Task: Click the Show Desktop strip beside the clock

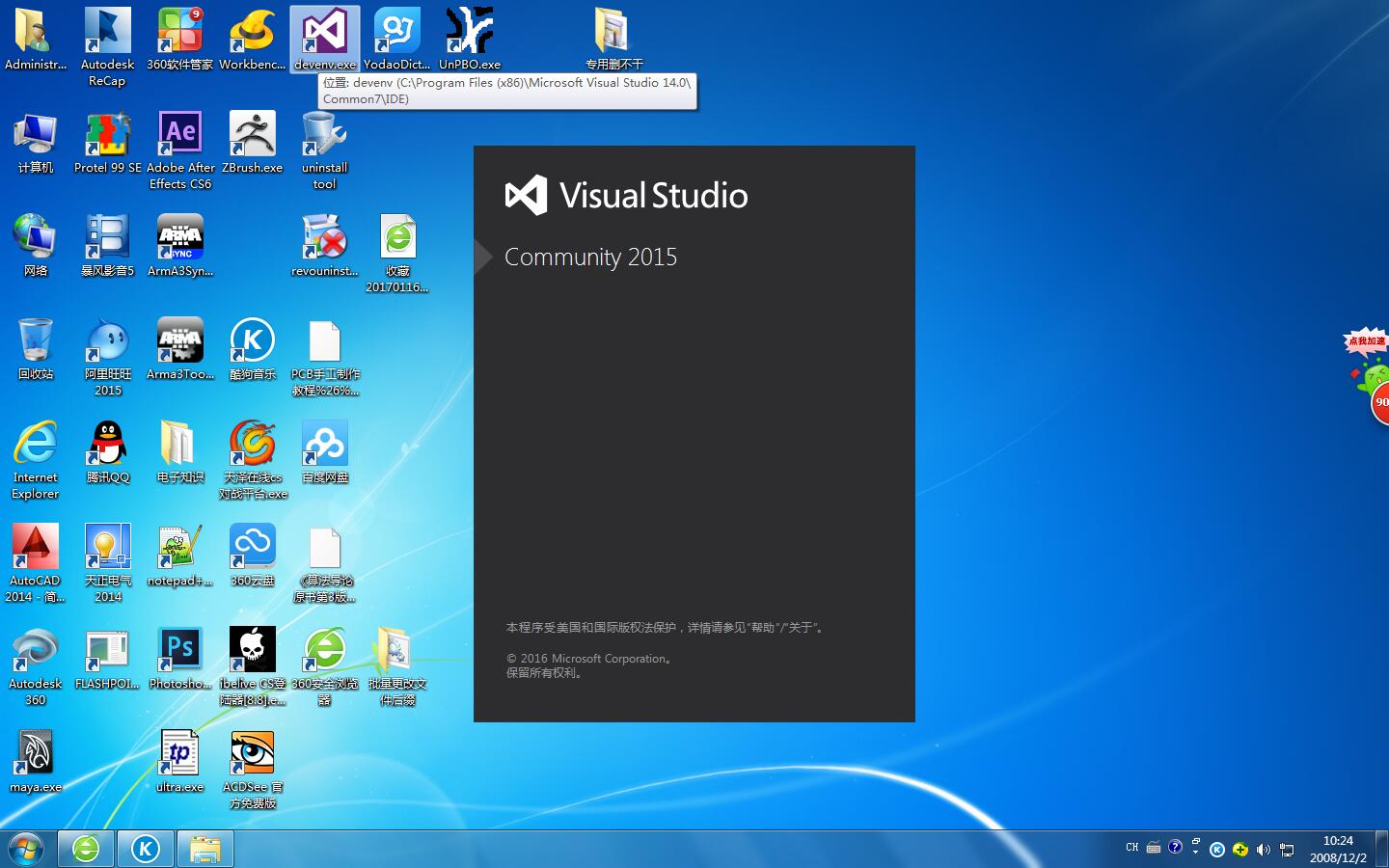Action: pyautogui.click(x=1381, y=849)
